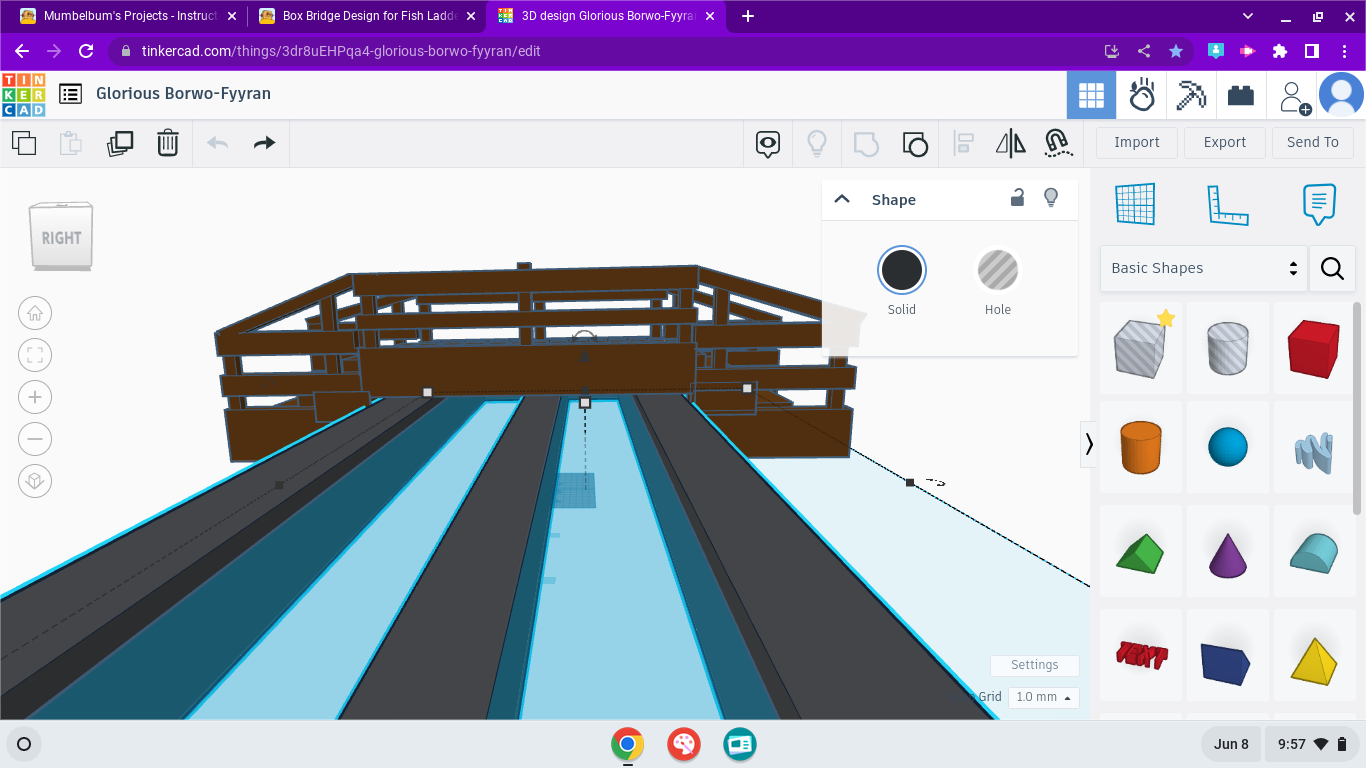Screen dimensions: 1366x768
Task: Switch to Box Bridge Design tab
Action: click(x=360, y=16)
